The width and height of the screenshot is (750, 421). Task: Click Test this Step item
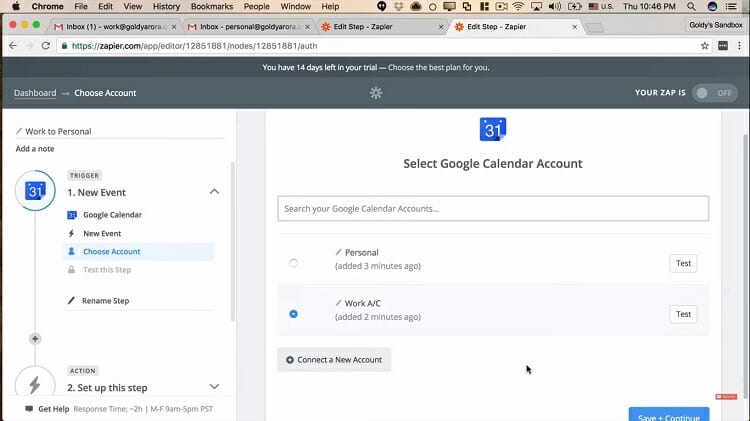[107, 270]
